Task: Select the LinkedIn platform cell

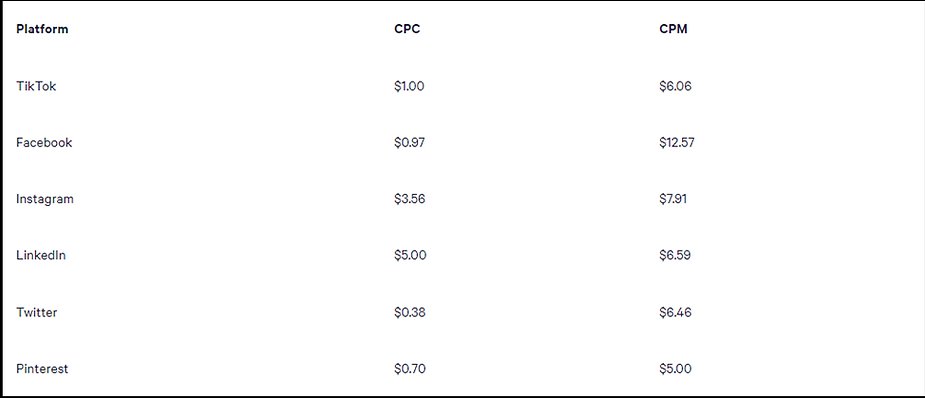Action: coord(41,255)
